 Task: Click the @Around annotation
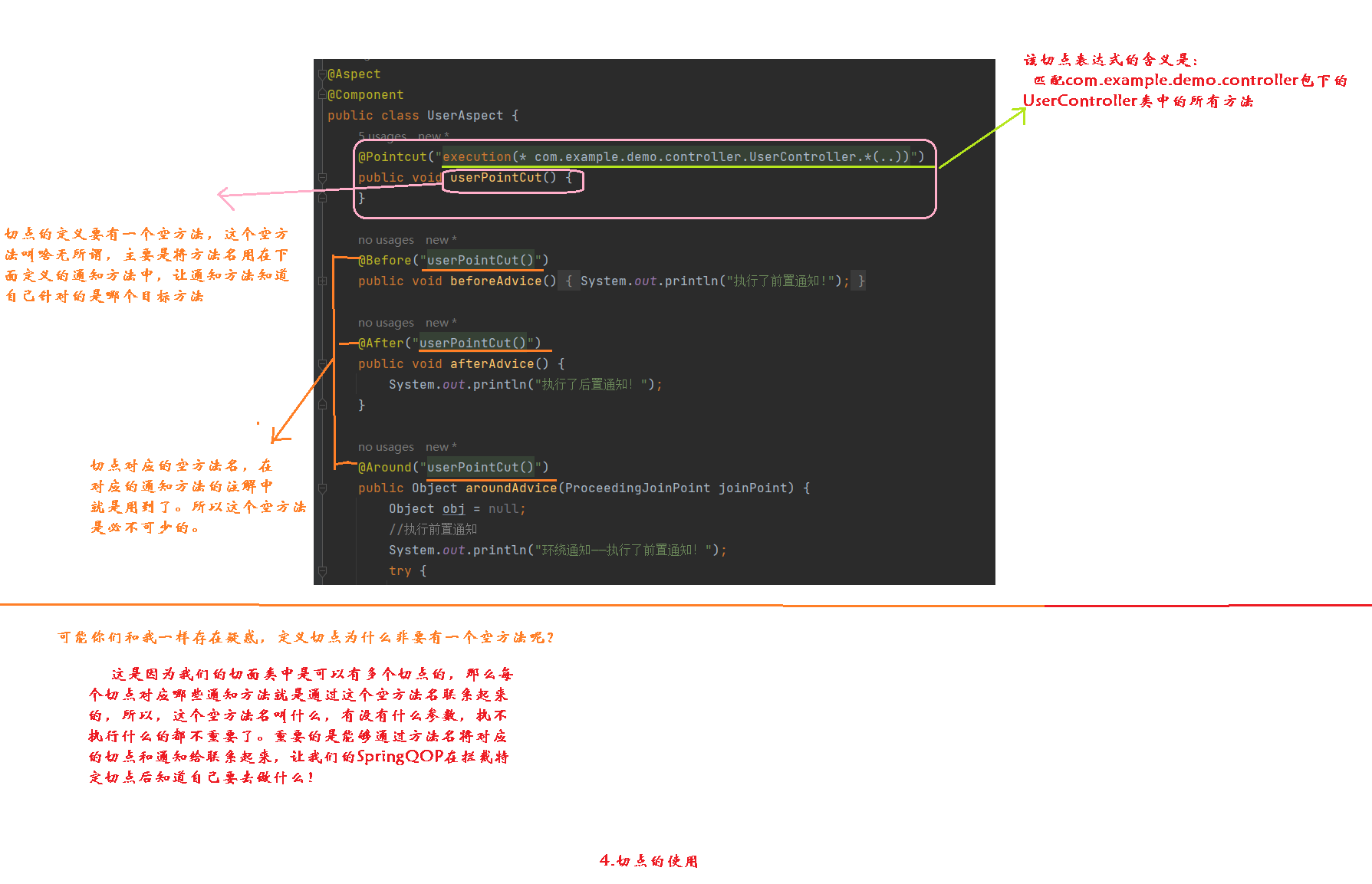pos(384,468)
